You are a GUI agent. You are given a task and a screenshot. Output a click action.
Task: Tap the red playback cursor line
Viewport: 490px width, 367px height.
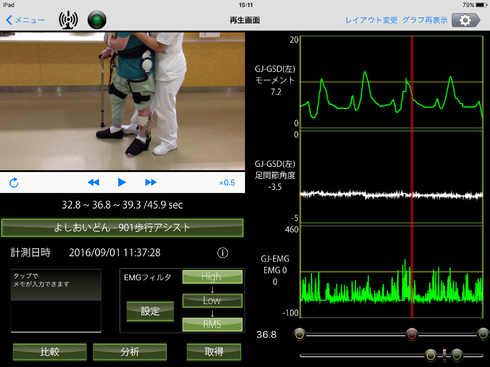[412, 177]
